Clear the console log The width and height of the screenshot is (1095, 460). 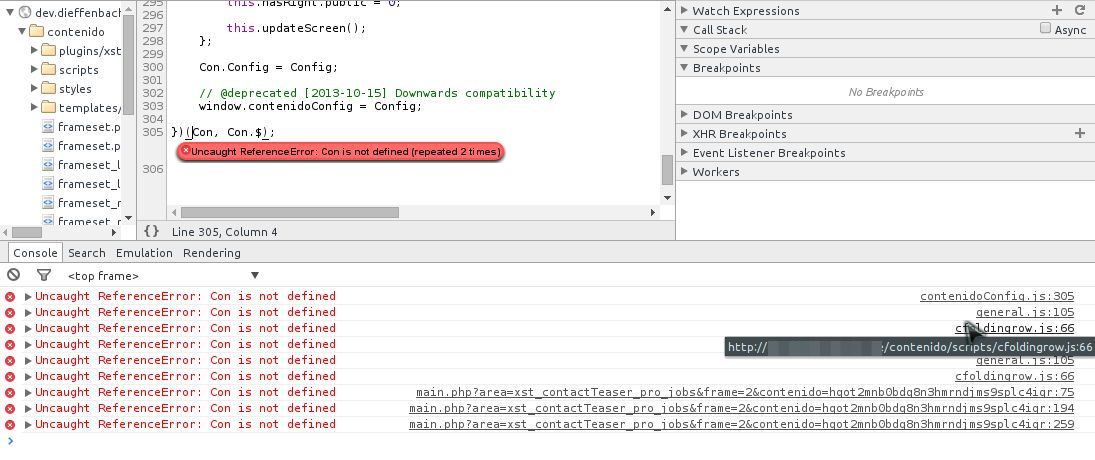(x=14, y=275)
